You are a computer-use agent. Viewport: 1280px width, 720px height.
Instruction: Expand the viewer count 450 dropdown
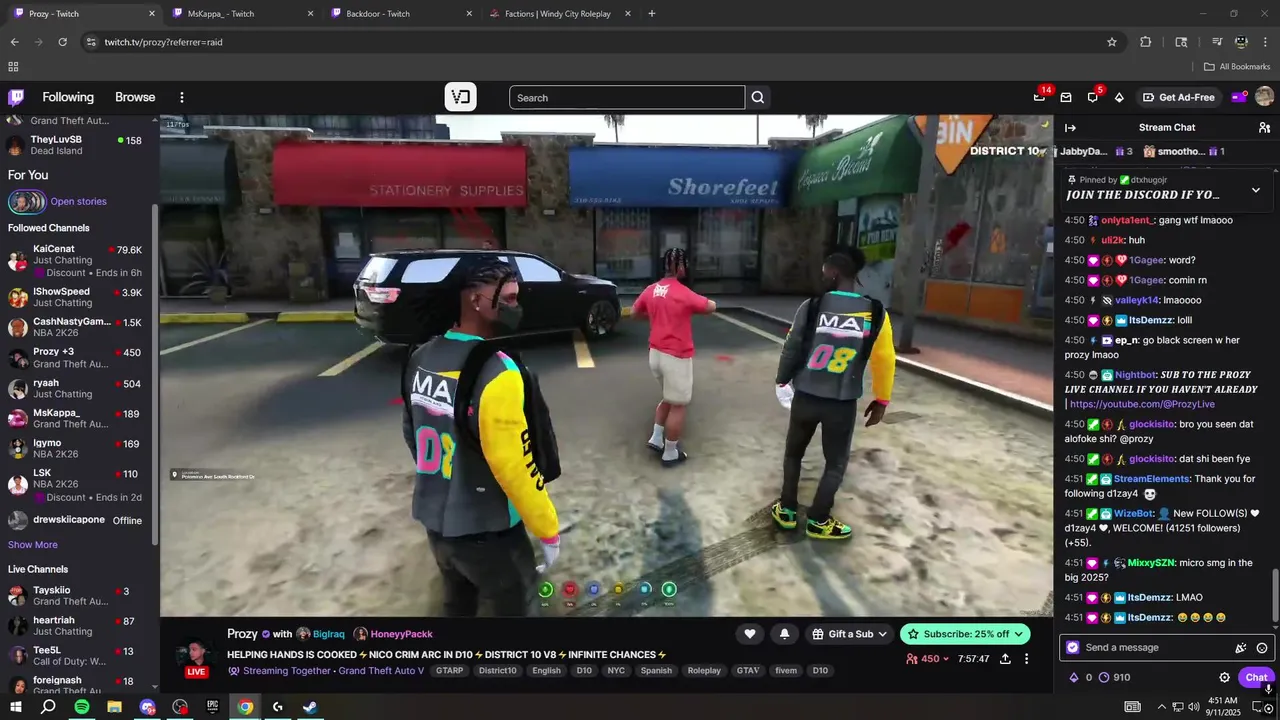tap(927, 659)
